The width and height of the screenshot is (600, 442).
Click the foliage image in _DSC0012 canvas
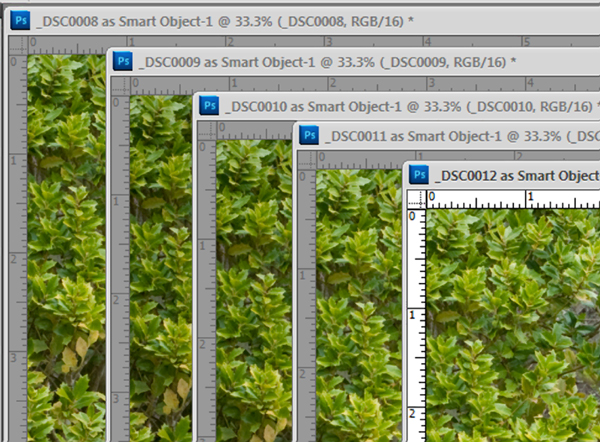513,325
